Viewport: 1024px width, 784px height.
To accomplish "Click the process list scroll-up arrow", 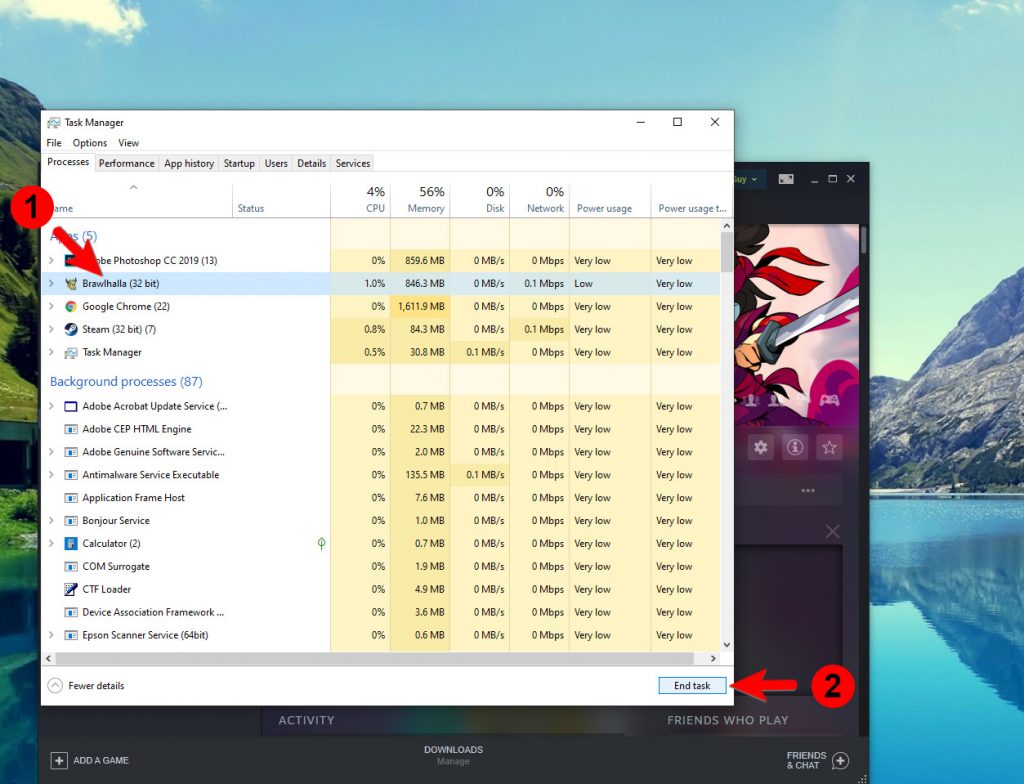I will (x=727, y=225).
